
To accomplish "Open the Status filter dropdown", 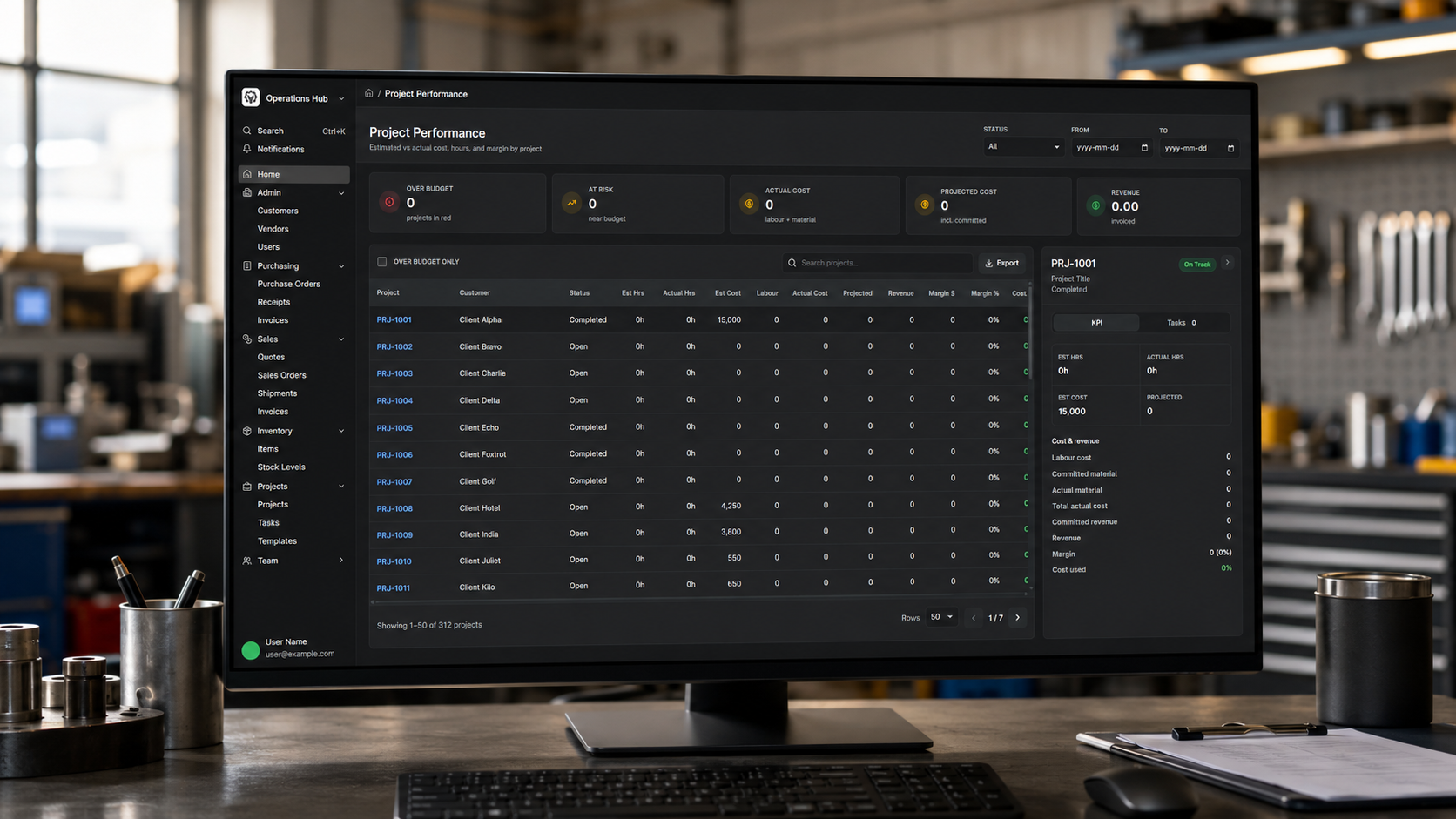I will pyautogui.click(x=1023, y=147).
